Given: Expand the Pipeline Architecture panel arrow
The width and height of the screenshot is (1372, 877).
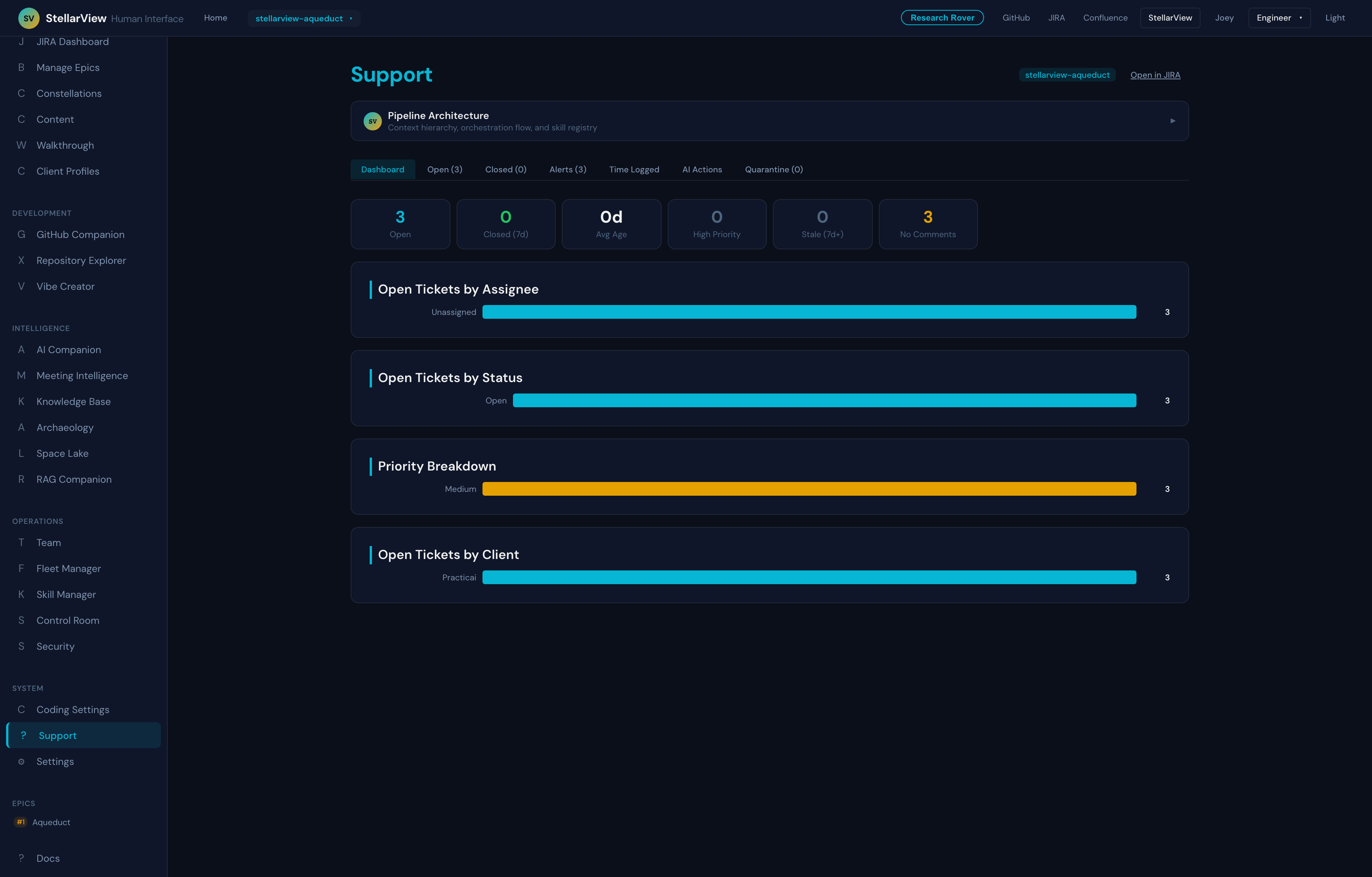Looking at the screenshot, I should tap(1173, 121).
